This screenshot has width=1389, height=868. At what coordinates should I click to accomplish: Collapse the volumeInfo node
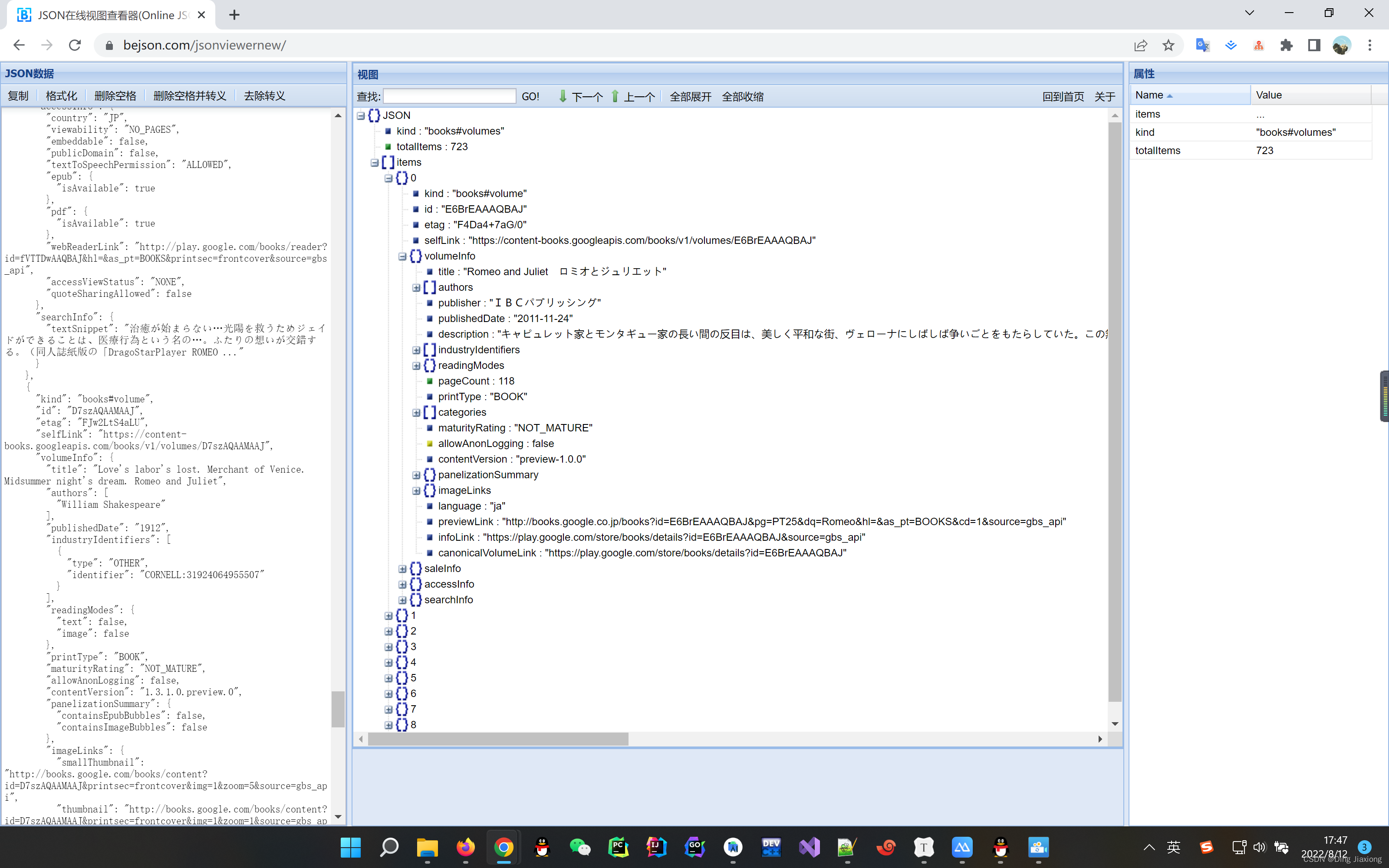point(402,256)
